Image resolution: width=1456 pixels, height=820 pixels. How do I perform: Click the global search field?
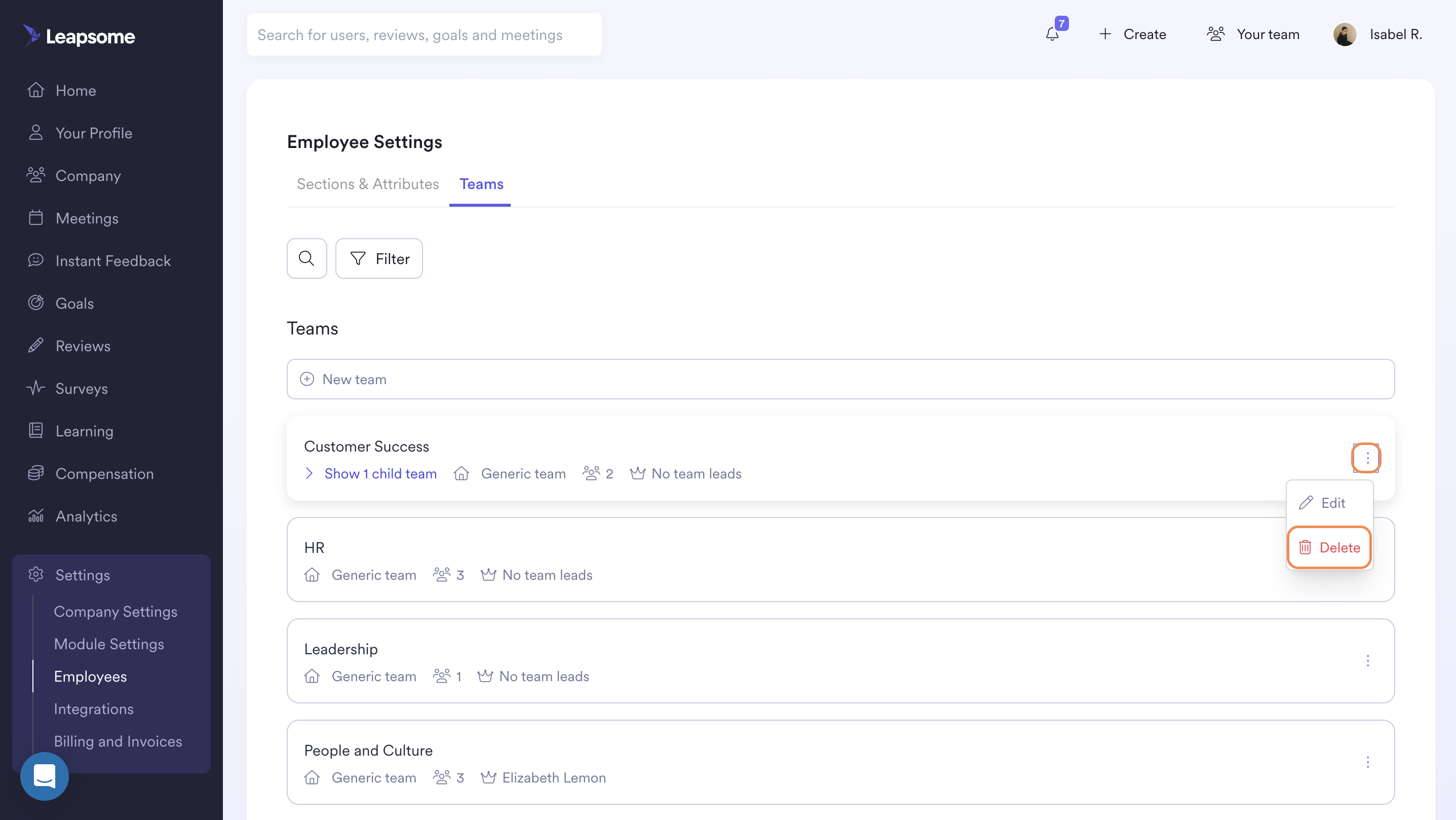click(424, 34)
